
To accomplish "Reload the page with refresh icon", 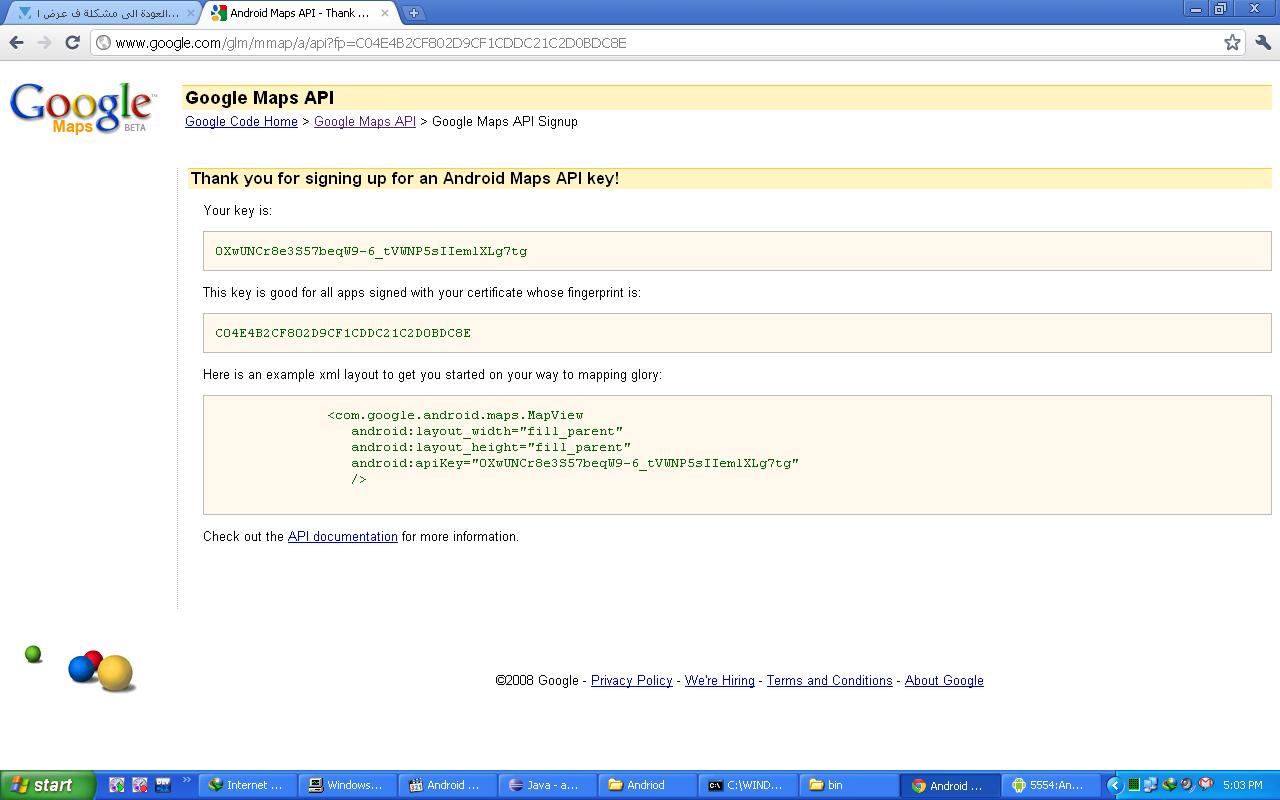I will pos(72,42).
